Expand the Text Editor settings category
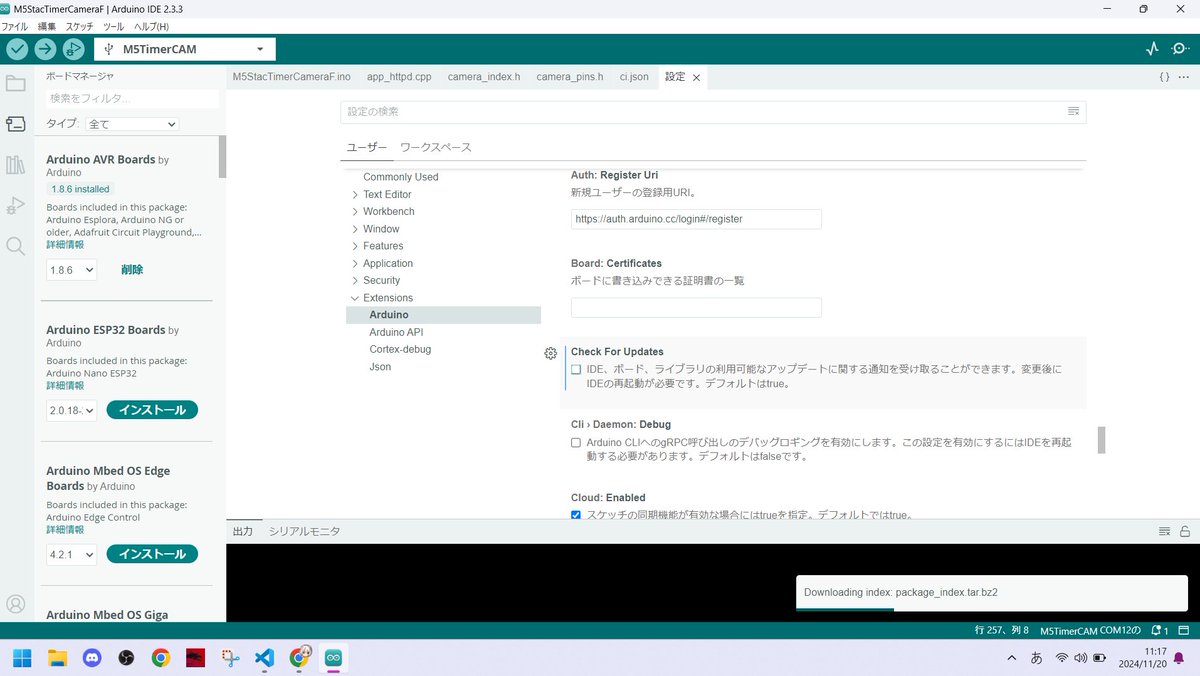Viewport: 1200px width, 676px height. (387, 194)
